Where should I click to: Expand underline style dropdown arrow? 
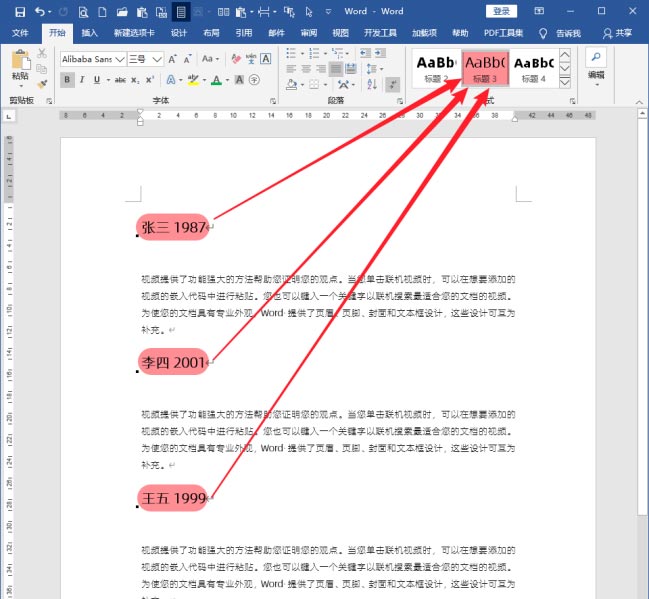108,80
